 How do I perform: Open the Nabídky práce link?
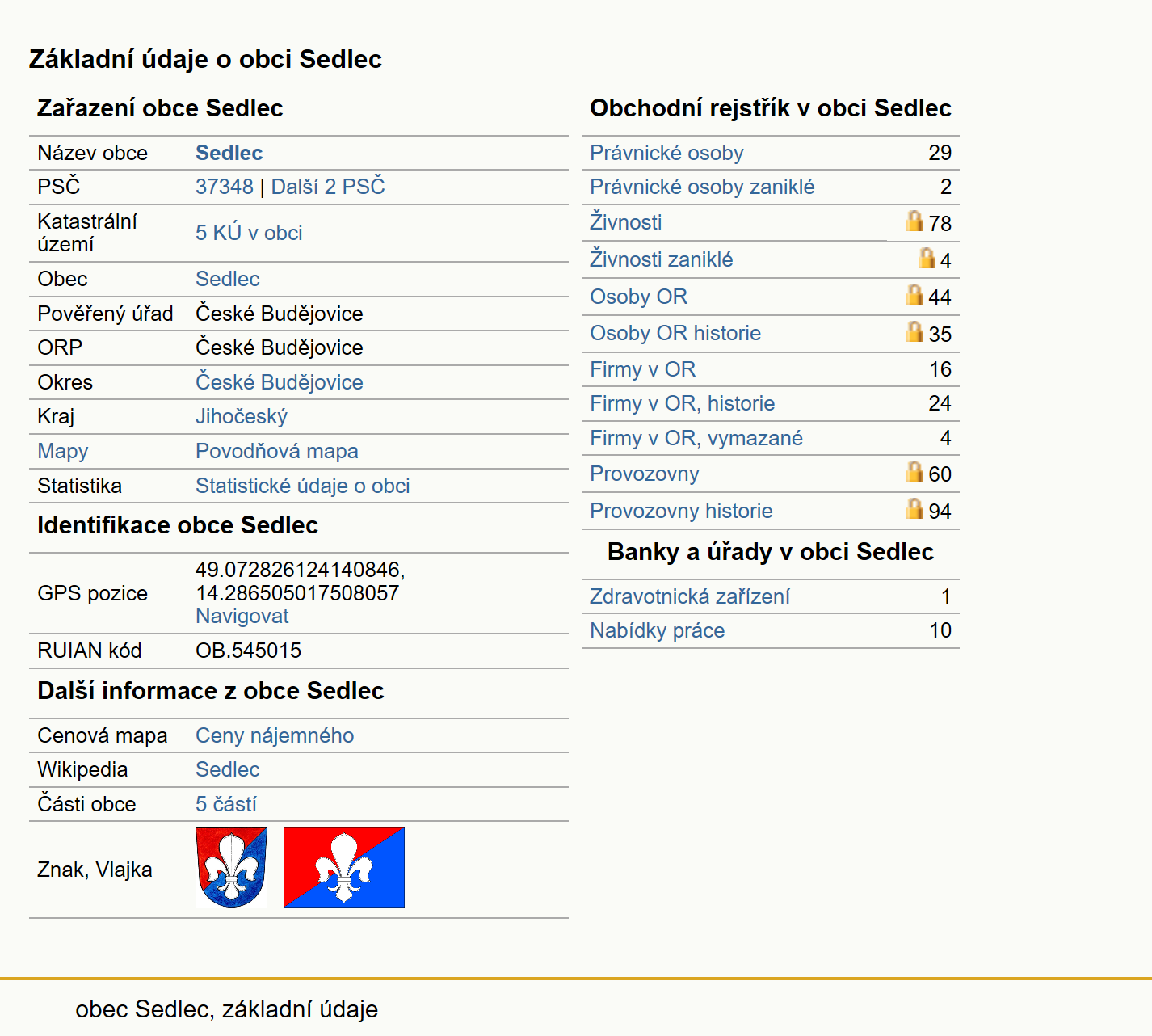[x=658, y=630]
